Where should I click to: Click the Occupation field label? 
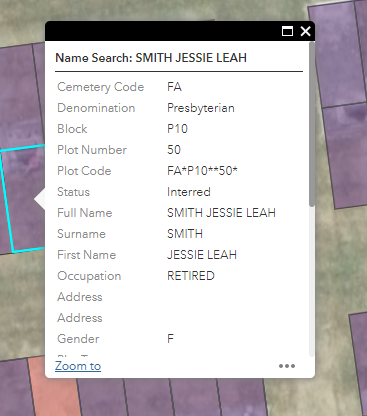point(89,276)
